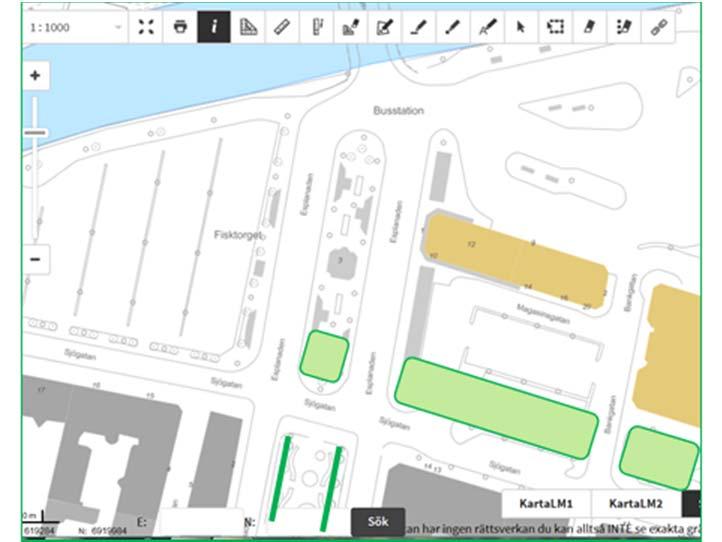Click the zoom-to-full-extent arrows icon
722x542 pixels.
pos(146,27)
